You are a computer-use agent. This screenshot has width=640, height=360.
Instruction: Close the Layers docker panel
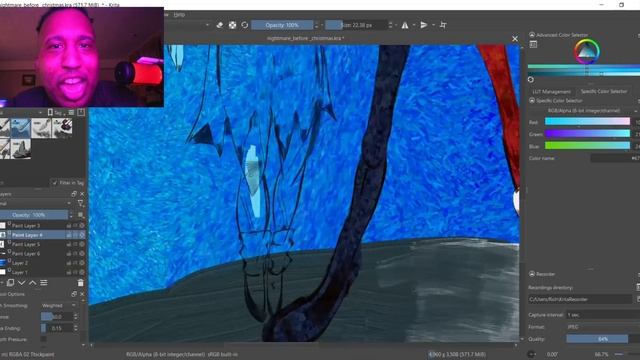[x=82, y=194]
